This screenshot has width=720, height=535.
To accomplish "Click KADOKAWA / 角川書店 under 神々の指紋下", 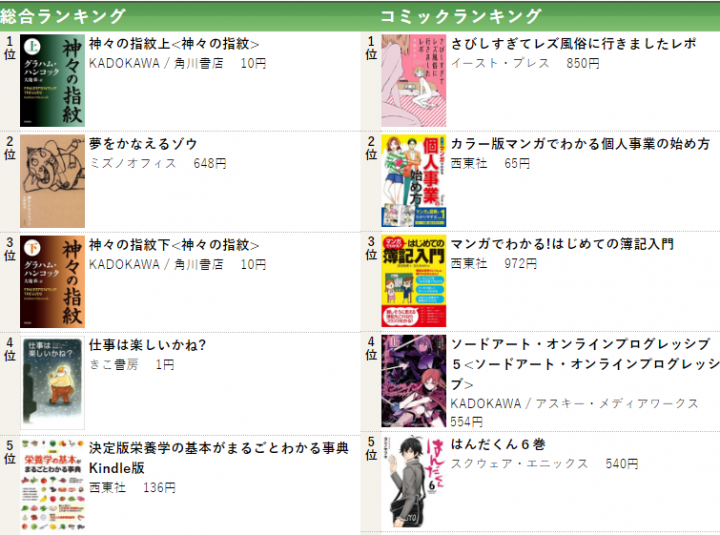I will coord(156,265).
